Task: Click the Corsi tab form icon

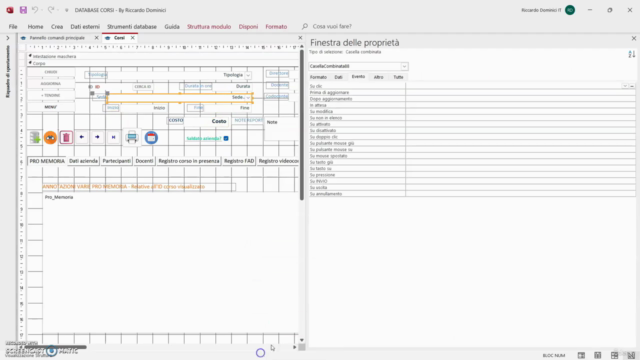Action: point(107,38)
